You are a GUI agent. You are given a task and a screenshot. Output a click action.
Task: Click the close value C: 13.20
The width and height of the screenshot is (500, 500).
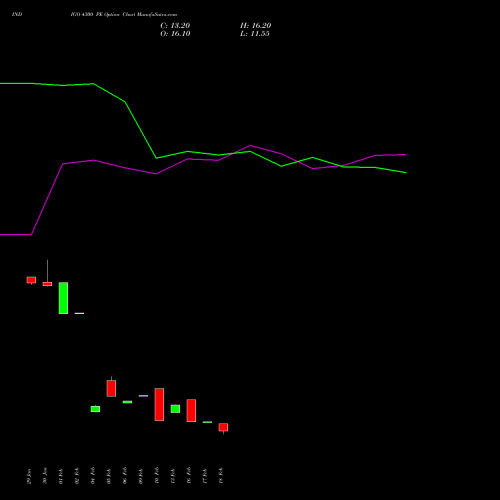[175, 26]
